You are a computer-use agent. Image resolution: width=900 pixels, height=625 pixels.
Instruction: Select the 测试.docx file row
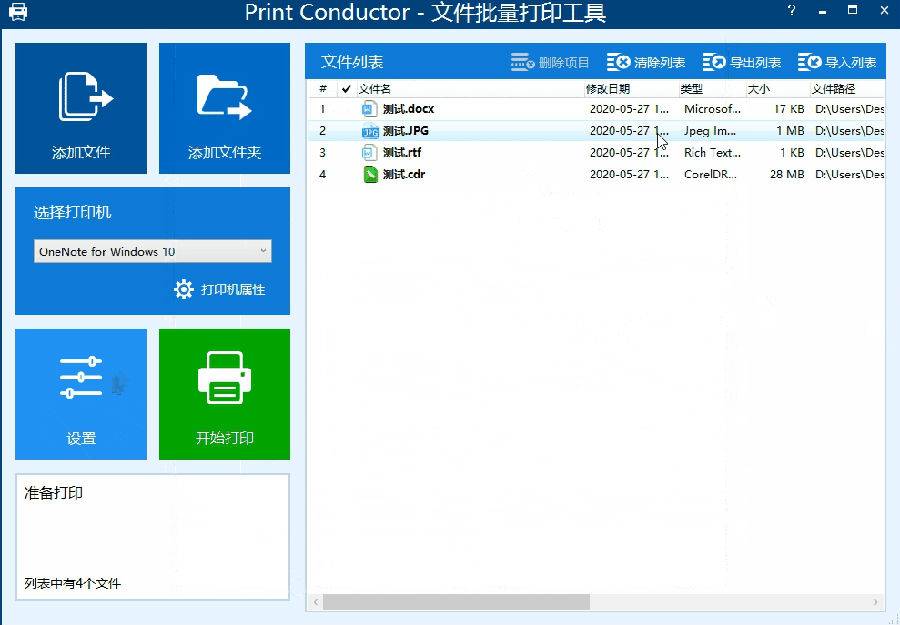pyautogui.click(x=408, y=109)
